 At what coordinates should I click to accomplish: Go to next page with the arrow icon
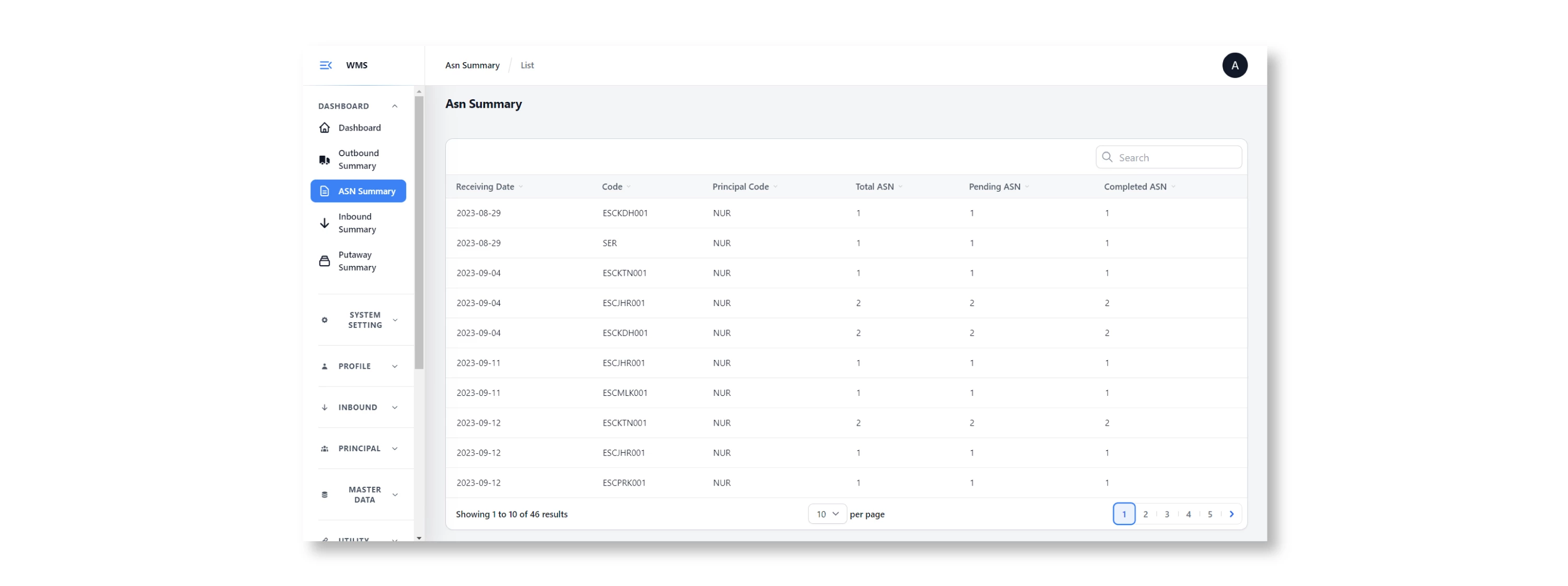(1231, 513)
